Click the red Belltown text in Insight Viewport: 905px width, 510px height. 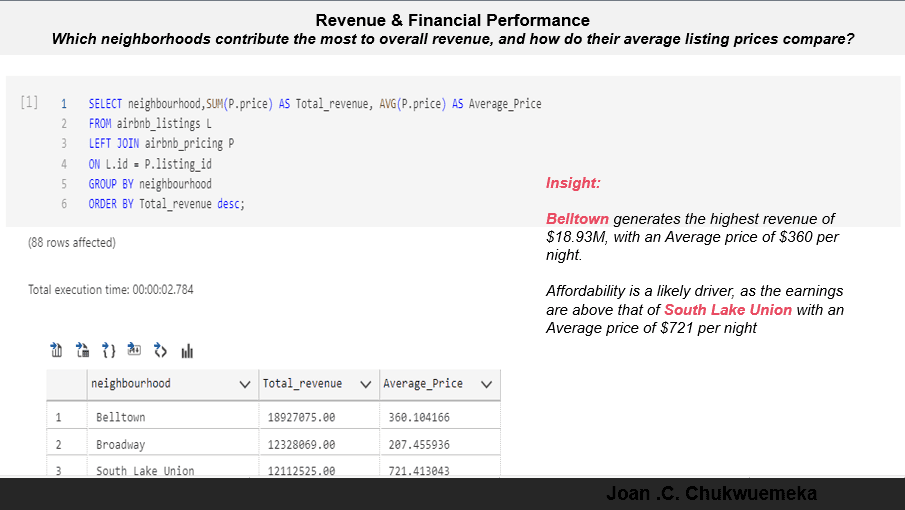coord(577,219)
